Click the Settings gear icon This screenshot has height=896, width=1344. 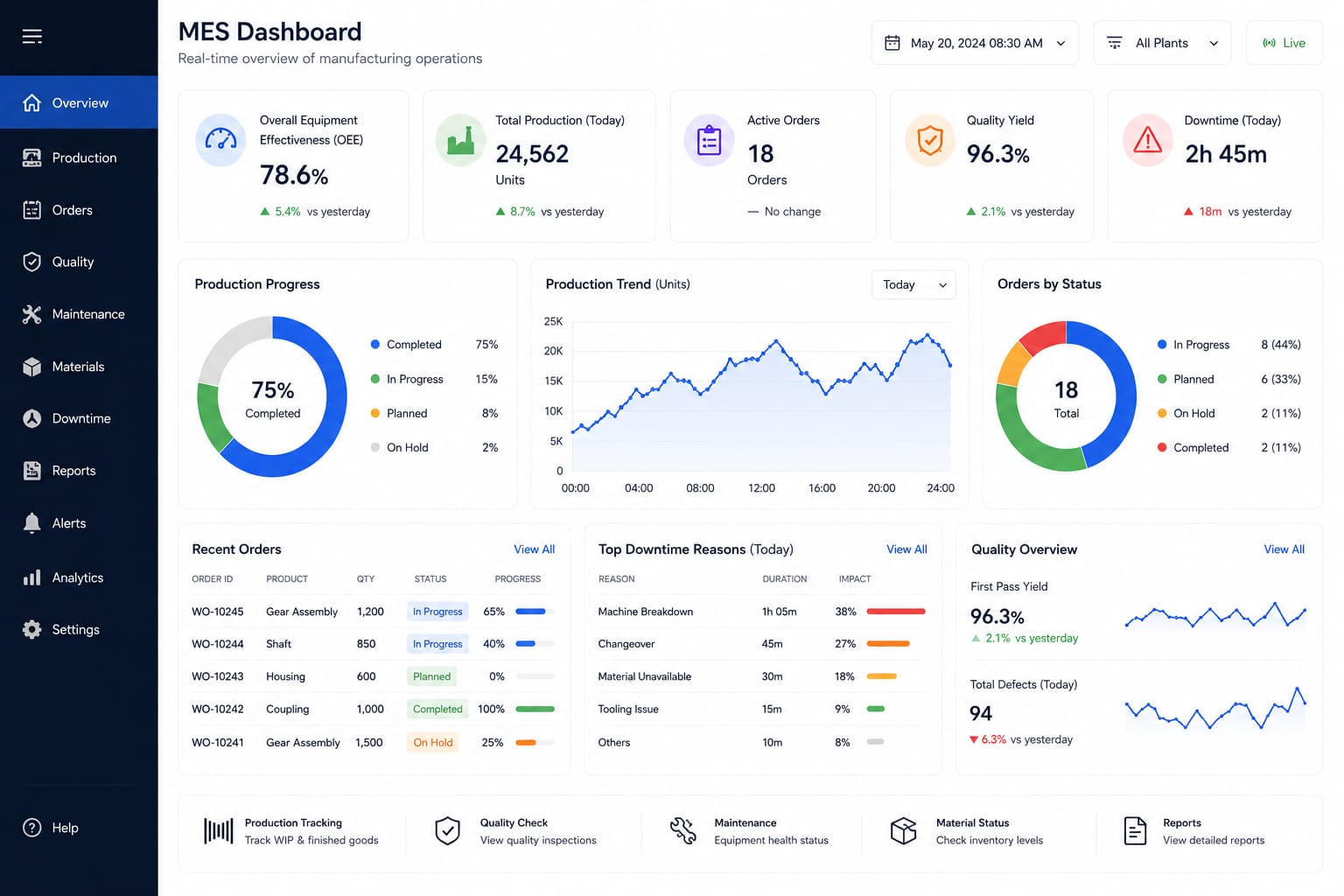(x=31, y=629)
